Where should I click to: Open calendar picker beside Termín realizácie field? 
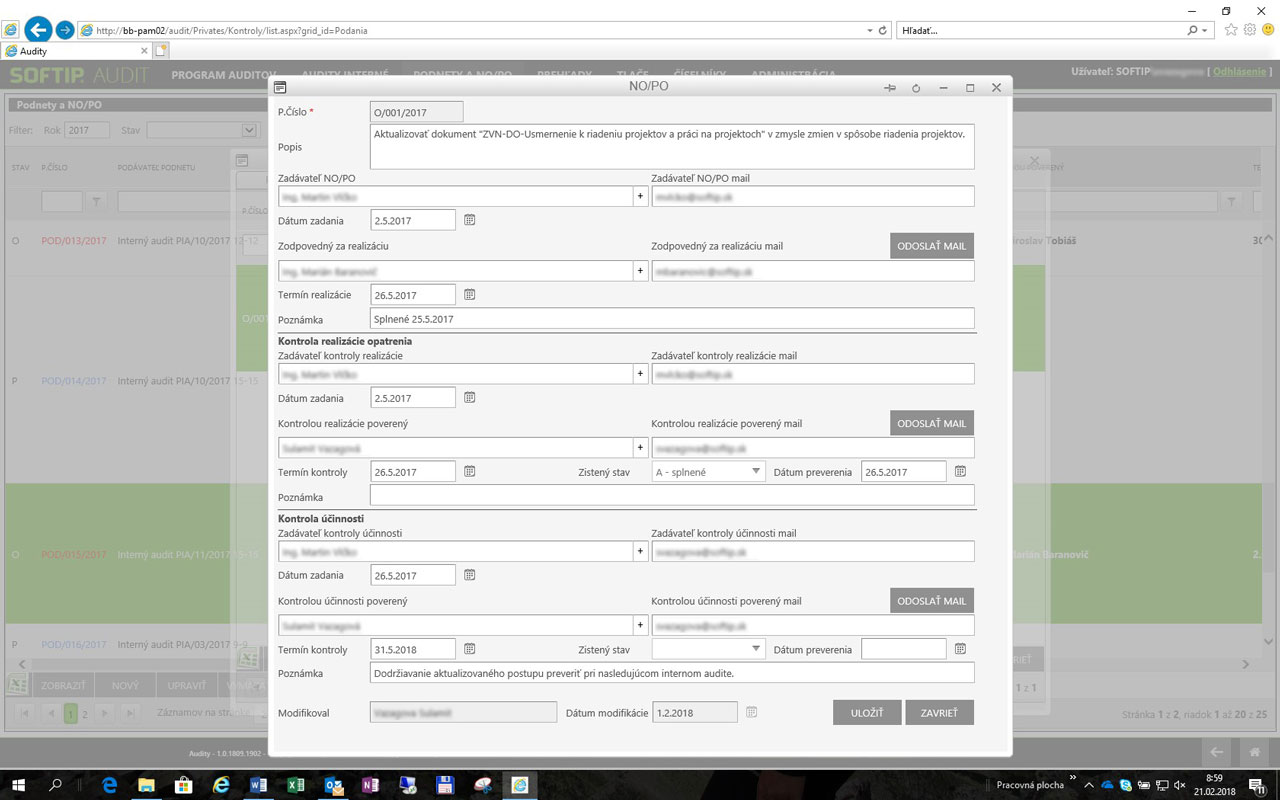coord(469,295)
